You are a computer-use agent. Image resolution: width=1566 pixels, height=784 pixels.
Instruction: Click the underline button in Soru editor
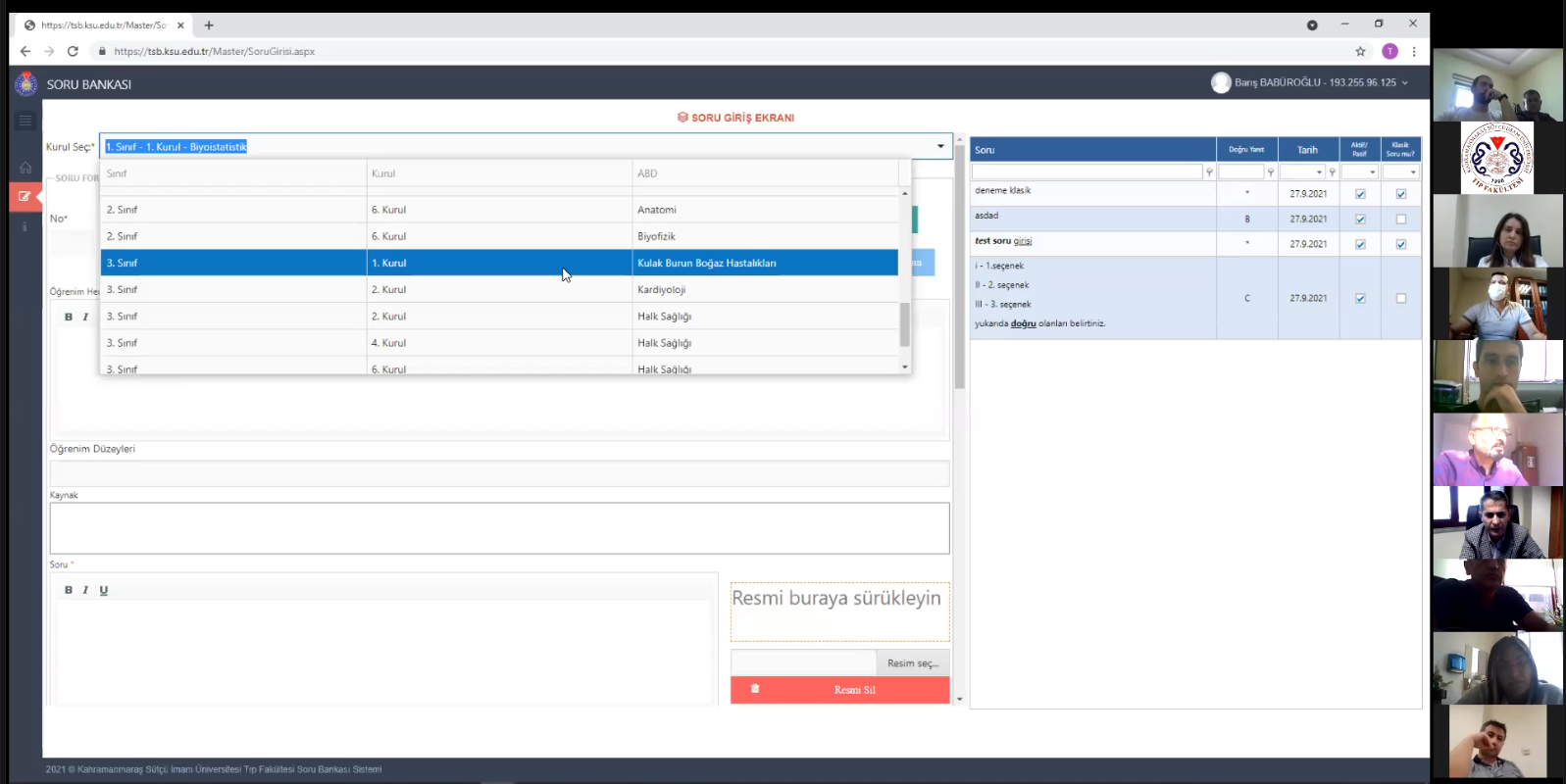[x=103, y=590]
